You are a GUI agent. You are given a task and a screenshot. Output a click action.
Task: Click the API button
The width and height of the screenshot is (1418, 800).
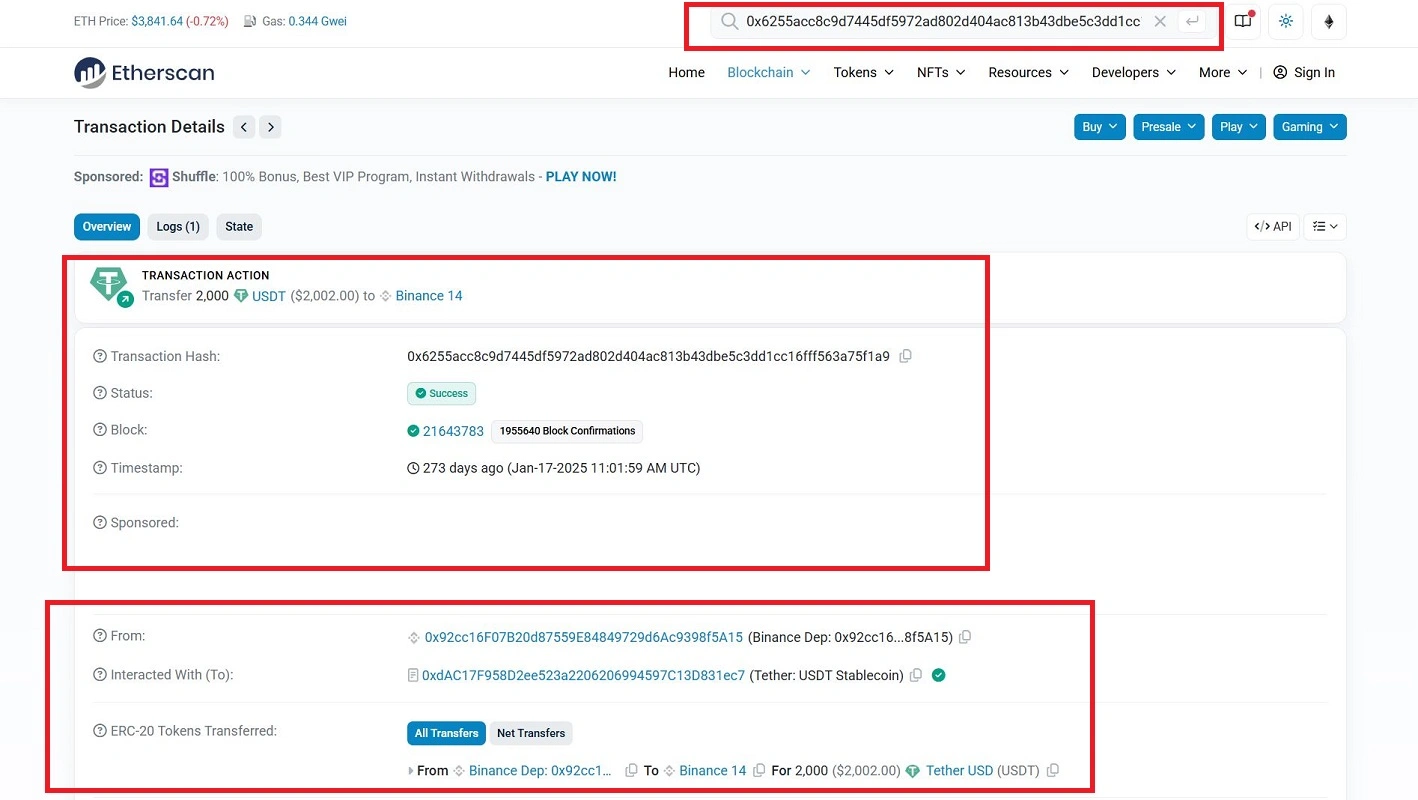(x=1273, y=227)
